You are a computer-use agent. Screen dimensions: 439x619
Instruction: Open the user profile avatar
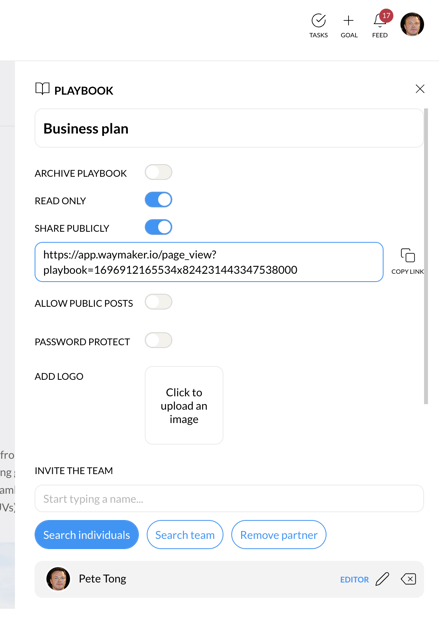(x=412, y=24)
